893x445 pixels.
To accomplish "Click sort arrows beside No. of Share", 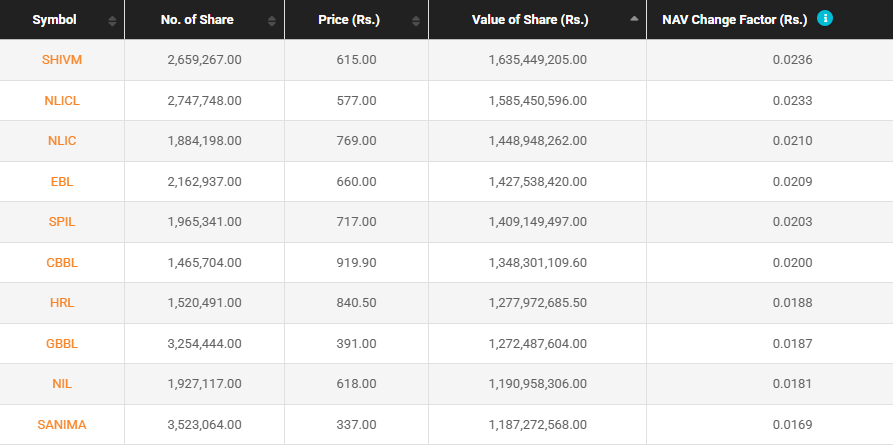I will 271,20.
